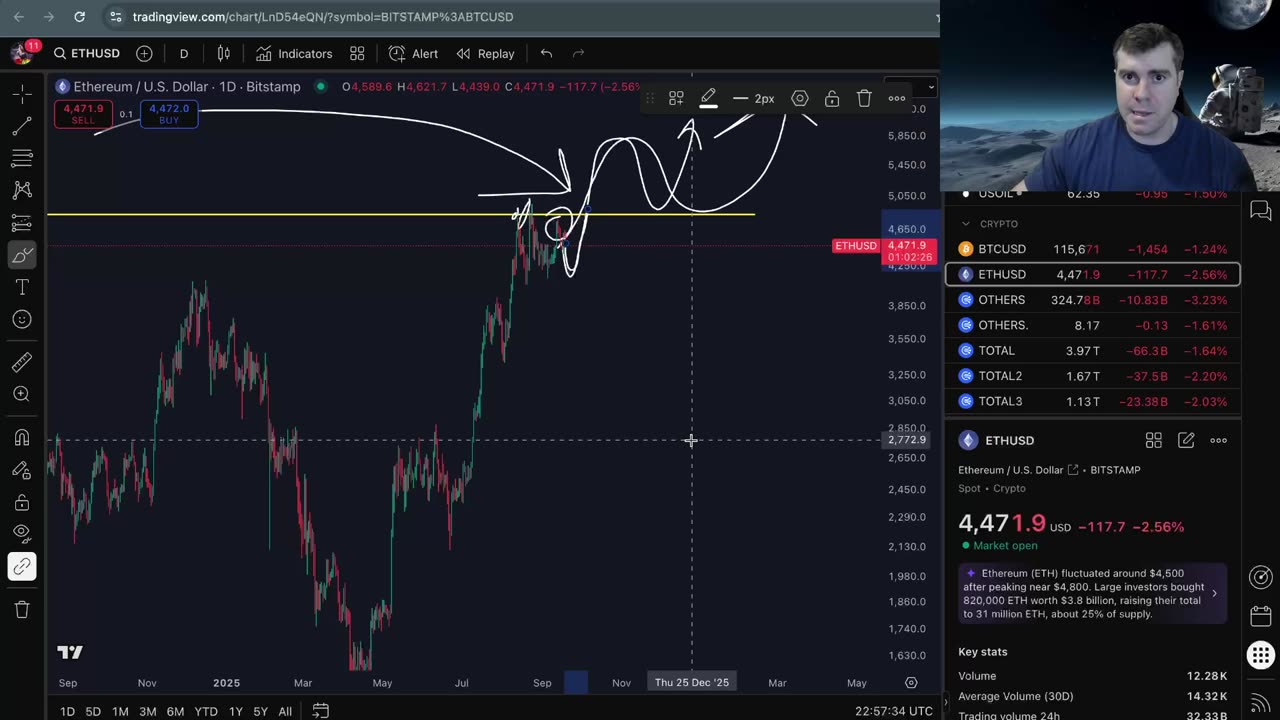
Task: Open drawing templates in floating toolbar
Action: coord(676,98)
